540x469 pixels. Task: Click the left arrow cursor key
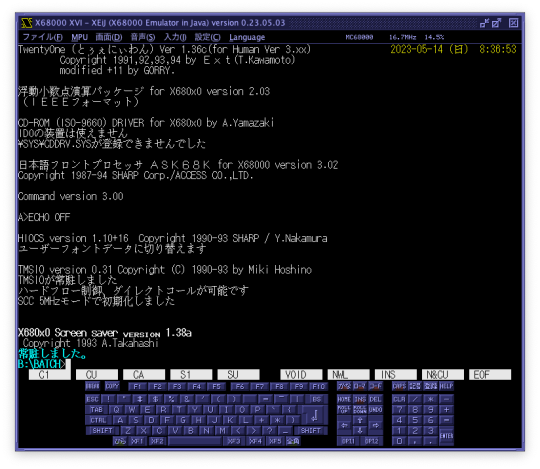pyautogui.click(x=344, y=426)
